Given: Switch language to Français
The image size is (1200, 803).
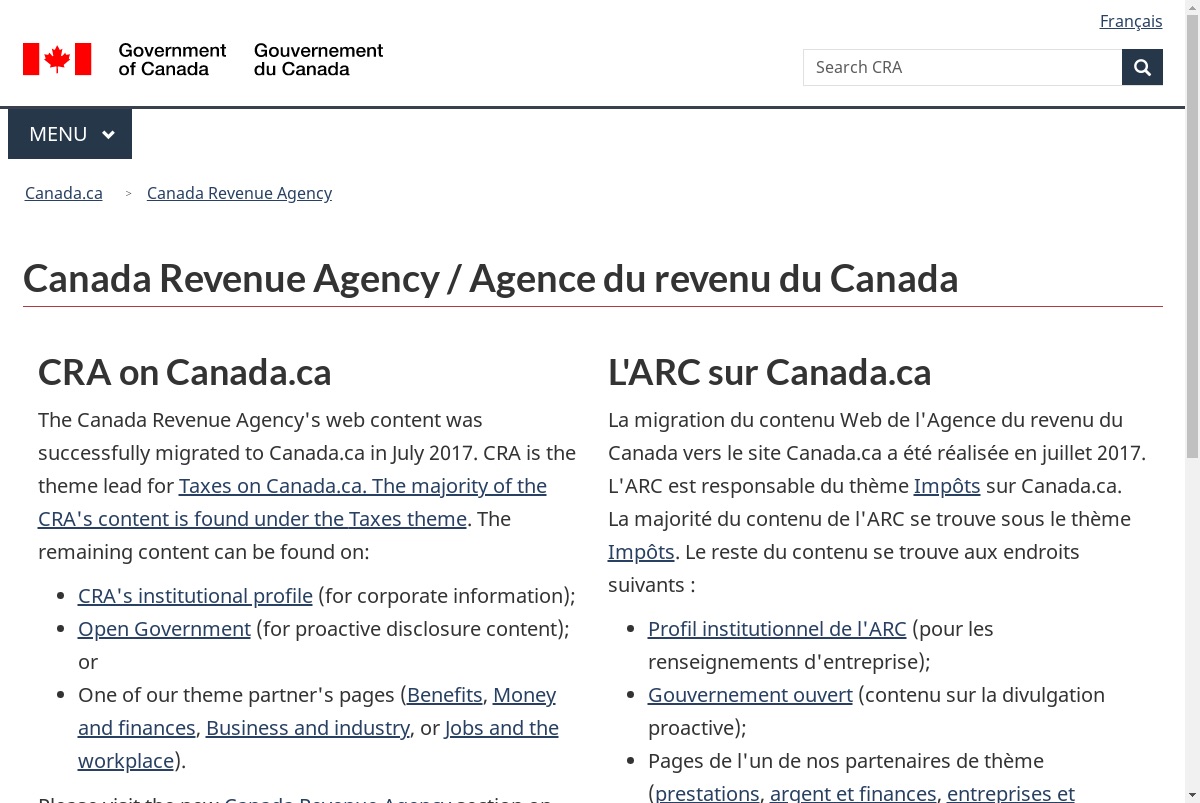Looking at the screenshot, I should point(1131,21).
